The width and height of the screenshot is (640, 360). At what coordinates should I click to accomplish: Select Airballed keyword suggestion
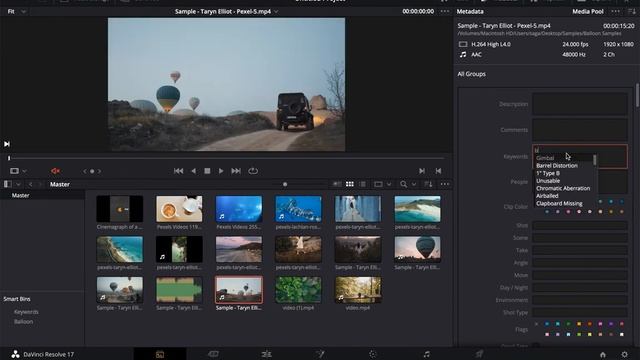coord(547,196)
